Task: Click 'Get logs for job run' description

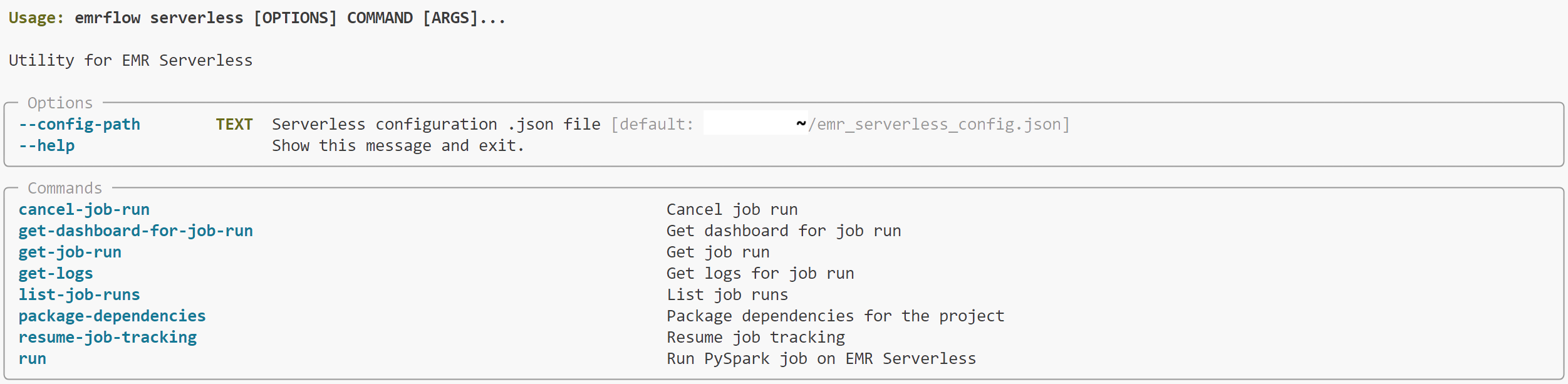Action: pos(761,274)
